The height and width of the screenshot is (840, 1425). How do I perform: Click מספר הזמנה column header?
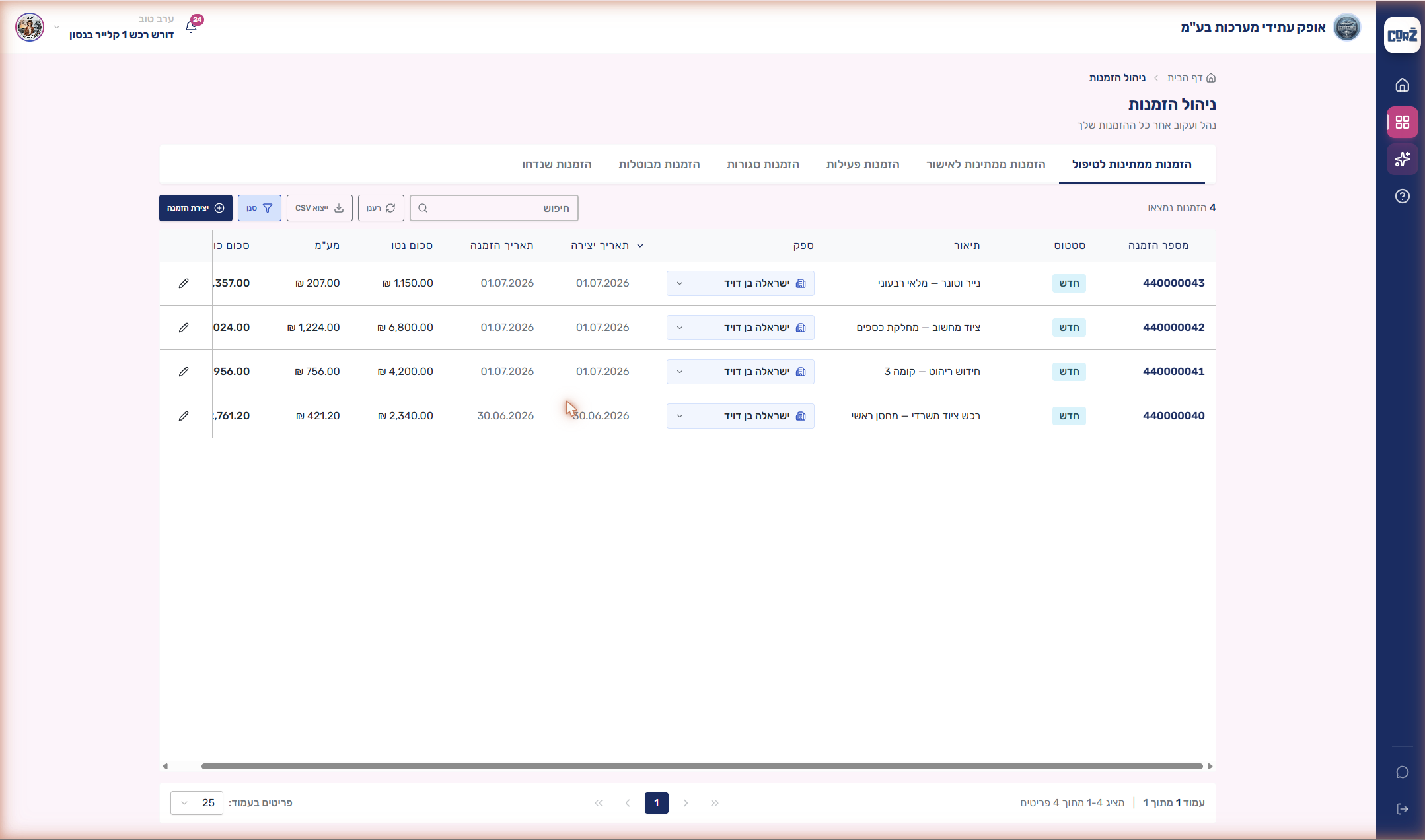(1158, 246)
